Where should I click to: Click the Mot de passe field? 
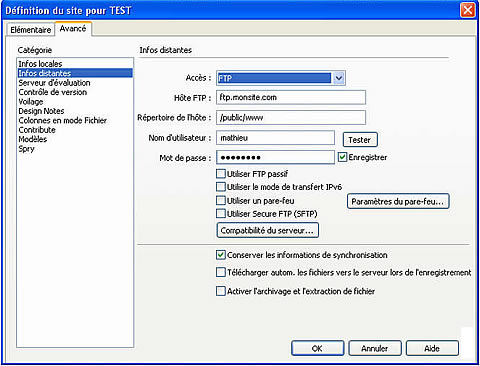(x=275, y=157)
